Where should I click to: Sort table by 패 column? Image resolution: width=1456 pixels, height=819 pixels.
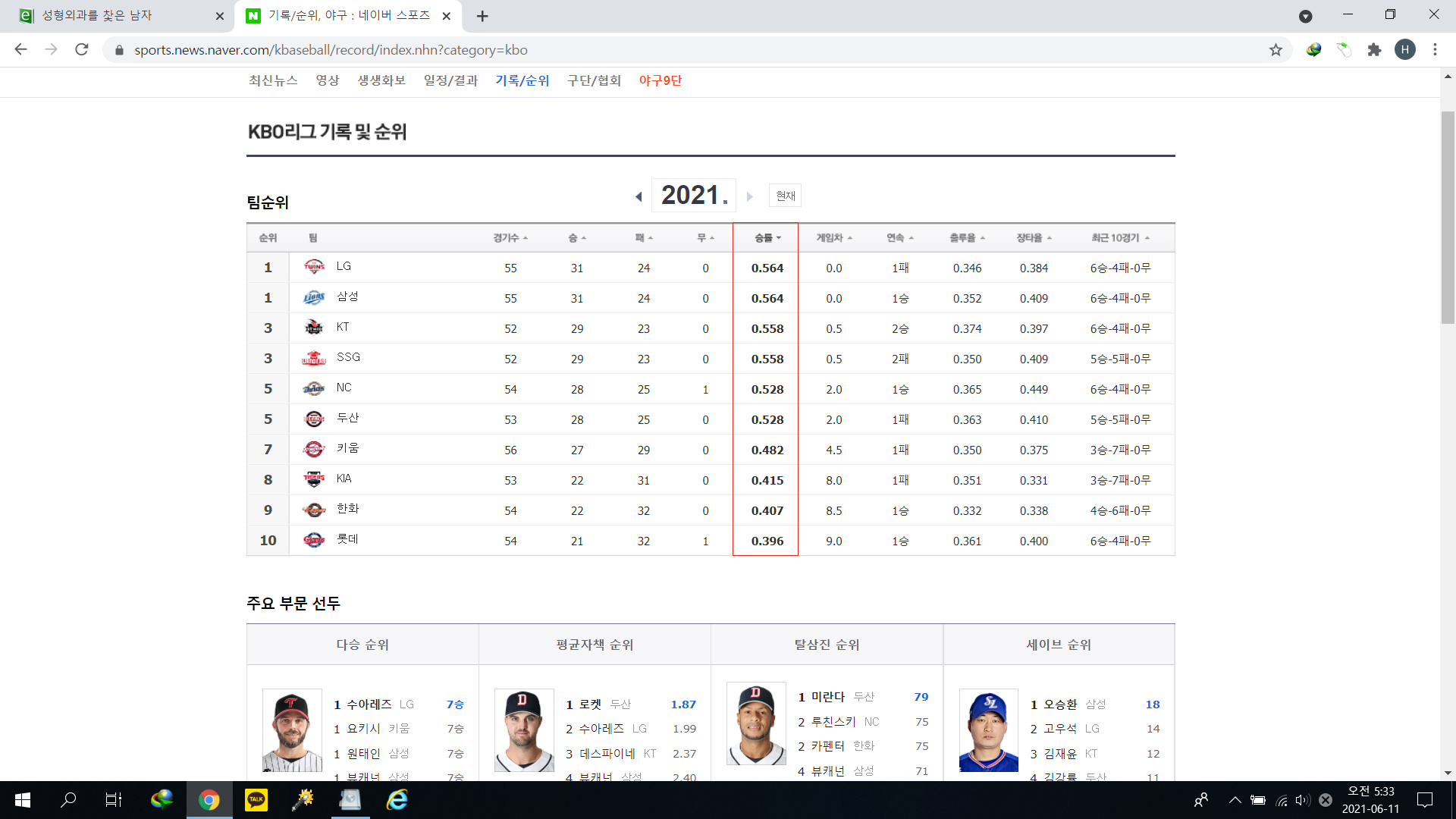tap(644, 238)
